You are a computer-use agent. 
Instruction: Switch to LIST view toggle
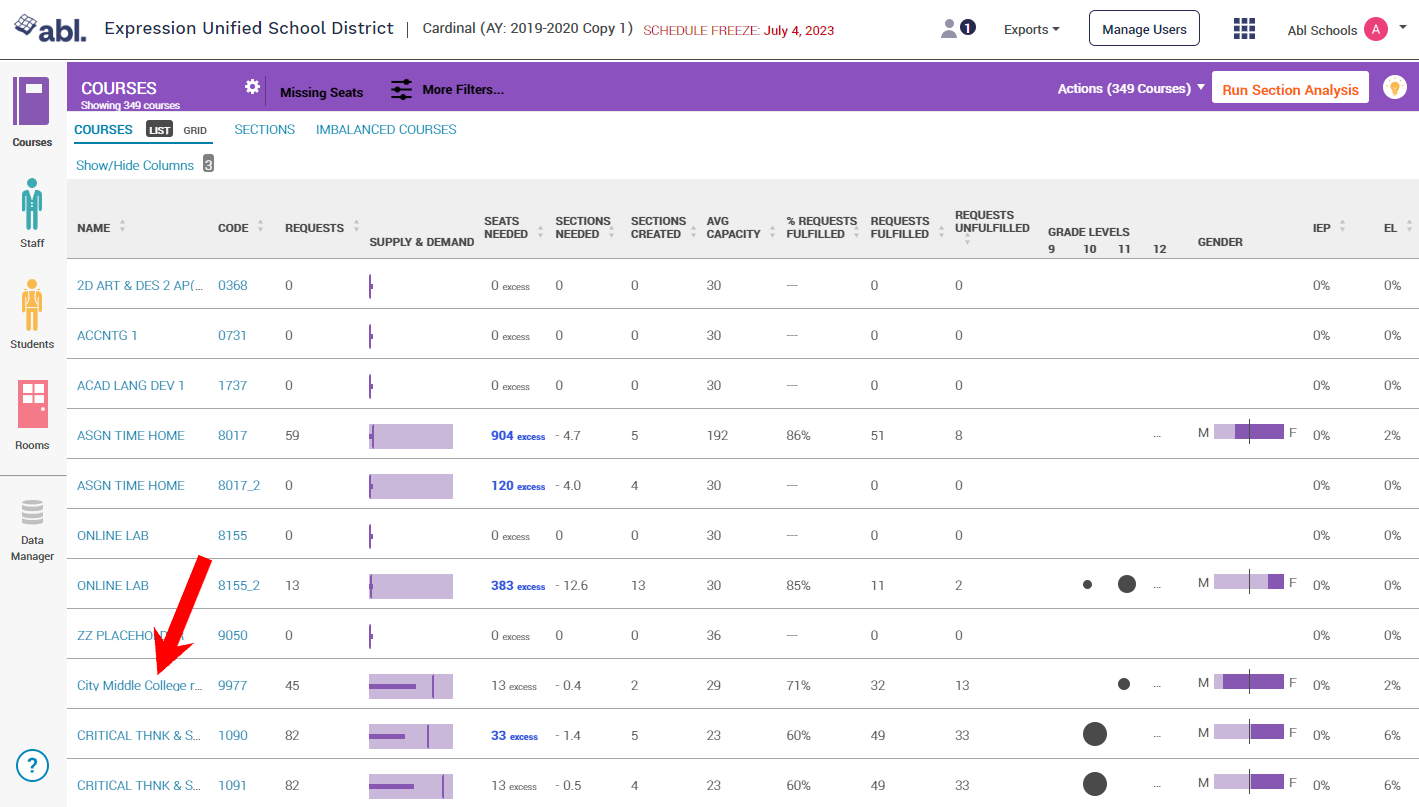[160, 130]
